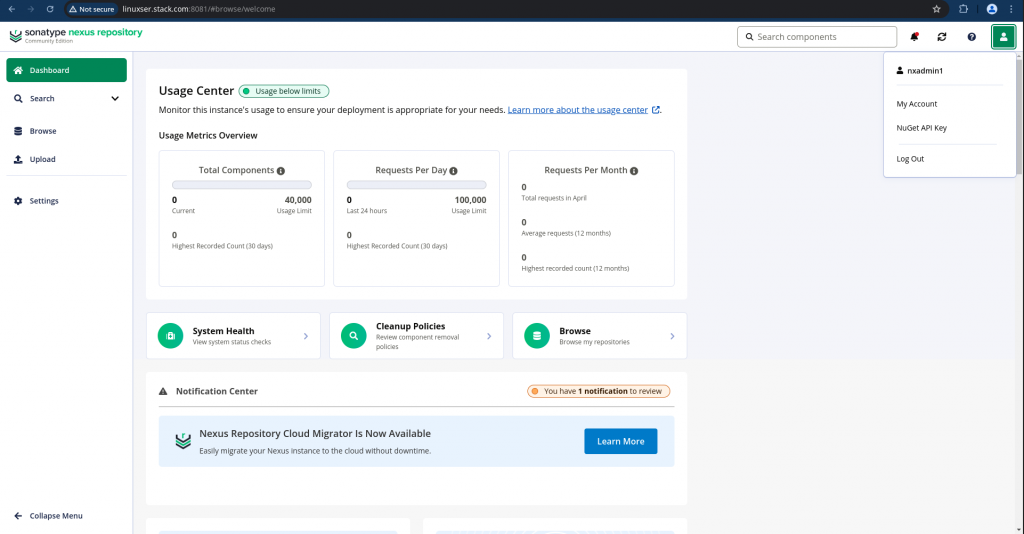
Task: Click the Requests Per Month info icon
Action: pos(633,171)
